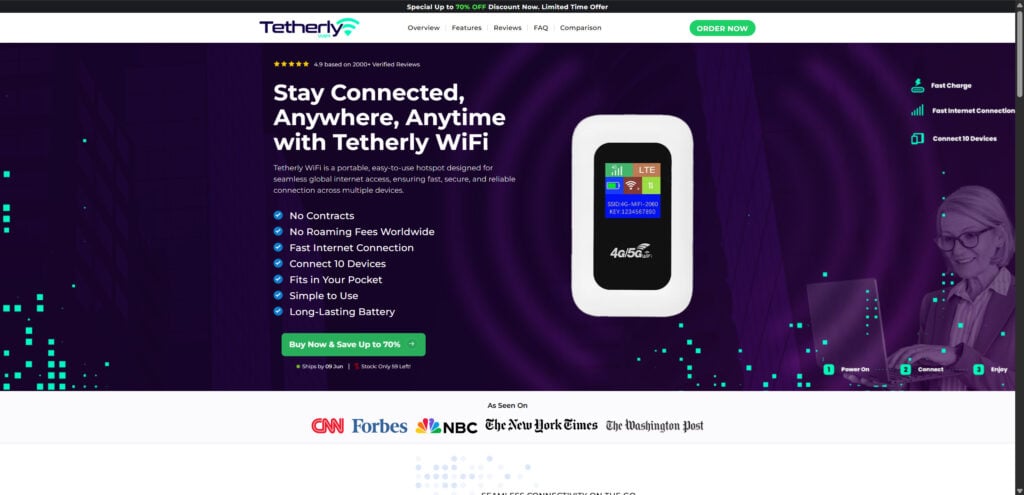Click the checkmark beside Long-Lasting Battery
Viewport: 1024px width, 495px height.
pos(278,311)
